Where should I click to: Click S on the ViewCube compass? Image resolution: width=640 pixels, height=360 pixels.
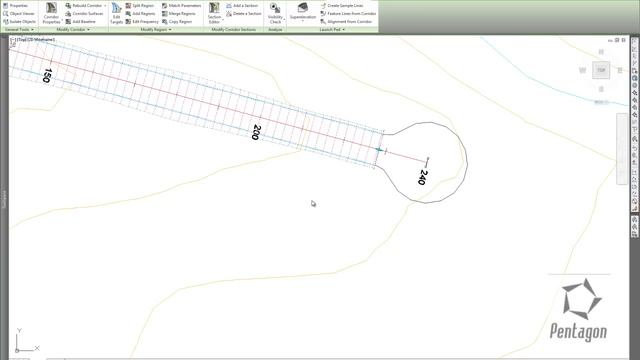[601, 89]
